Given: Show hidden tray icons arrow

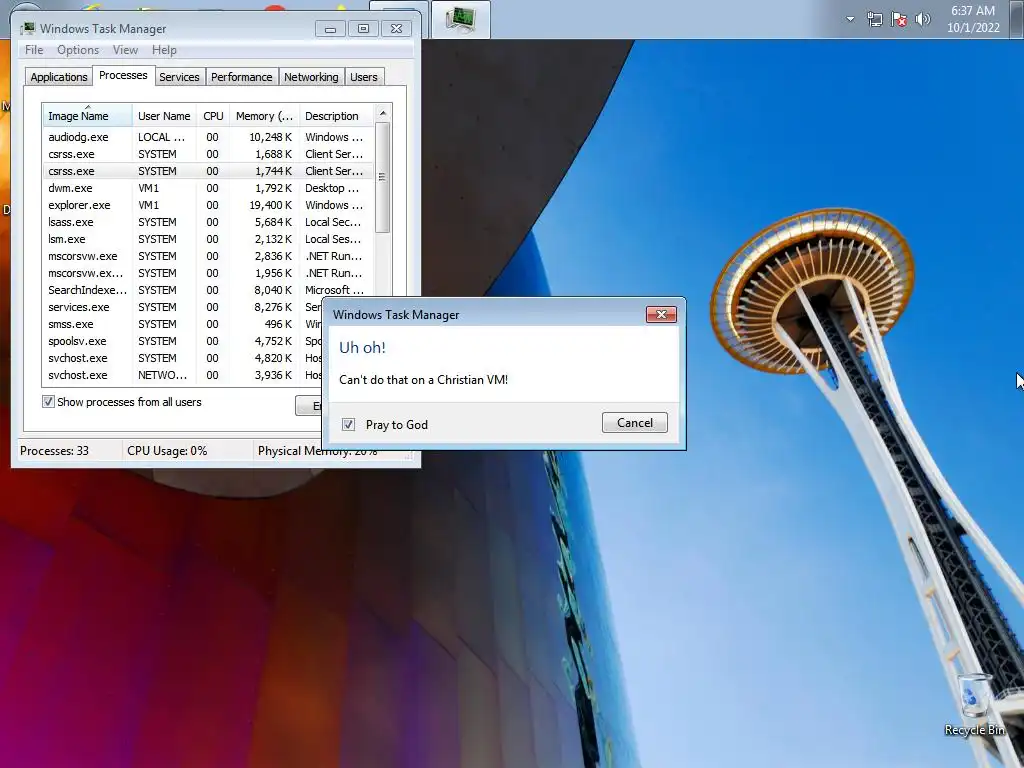Looking at the screenshot, I should point(850,20).
